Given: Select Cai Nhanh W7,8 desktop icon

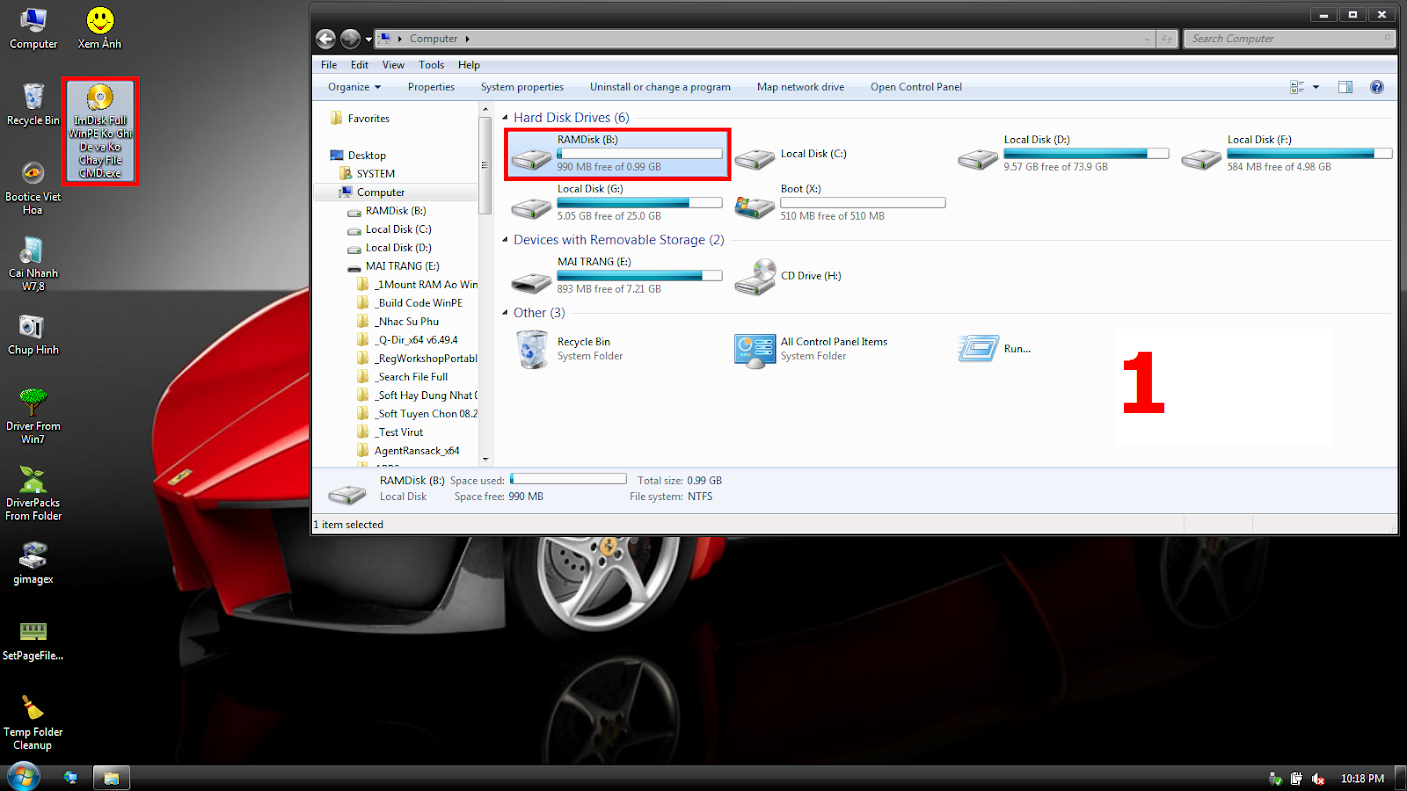Looking at the screenshot, I should pyautogui.click(x=33, y=264).
